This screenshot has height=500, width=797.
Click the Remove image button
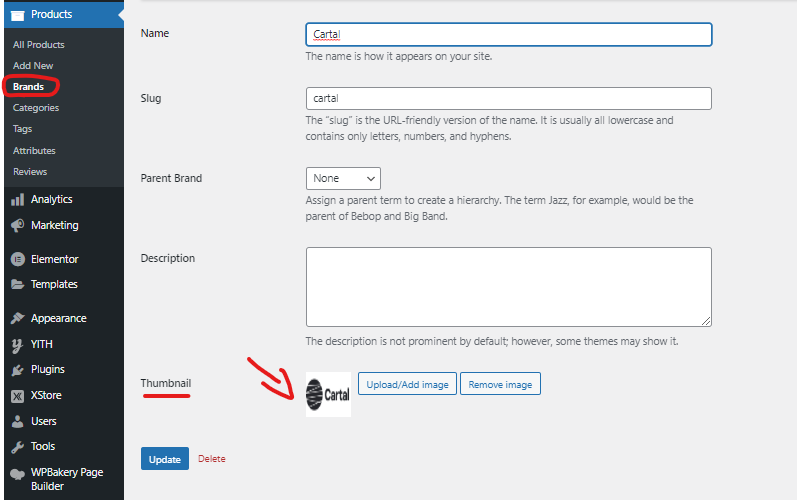click(x=500, y=384)
